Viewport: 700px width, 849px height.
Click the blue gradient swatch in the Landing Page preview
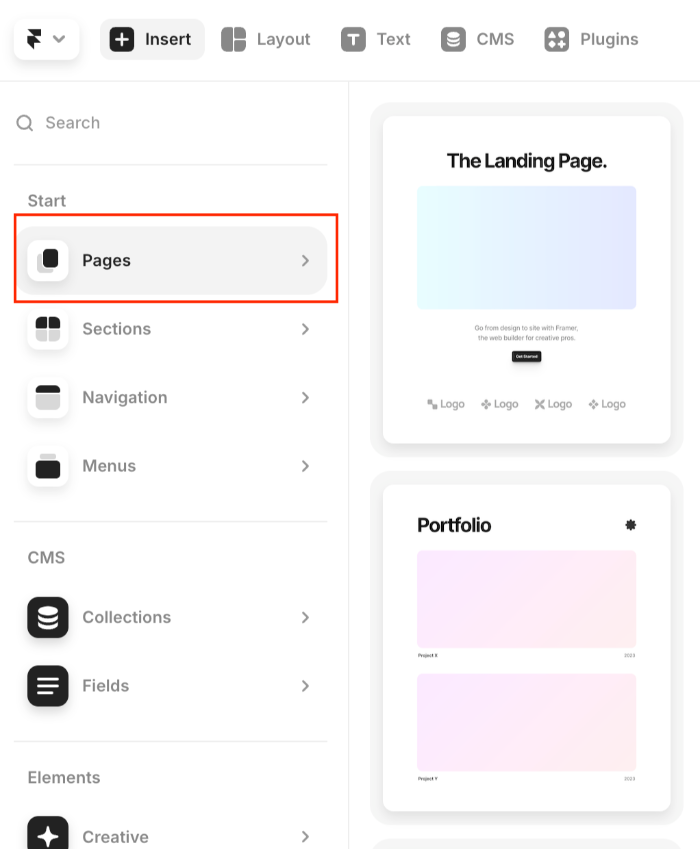point(526,247)
